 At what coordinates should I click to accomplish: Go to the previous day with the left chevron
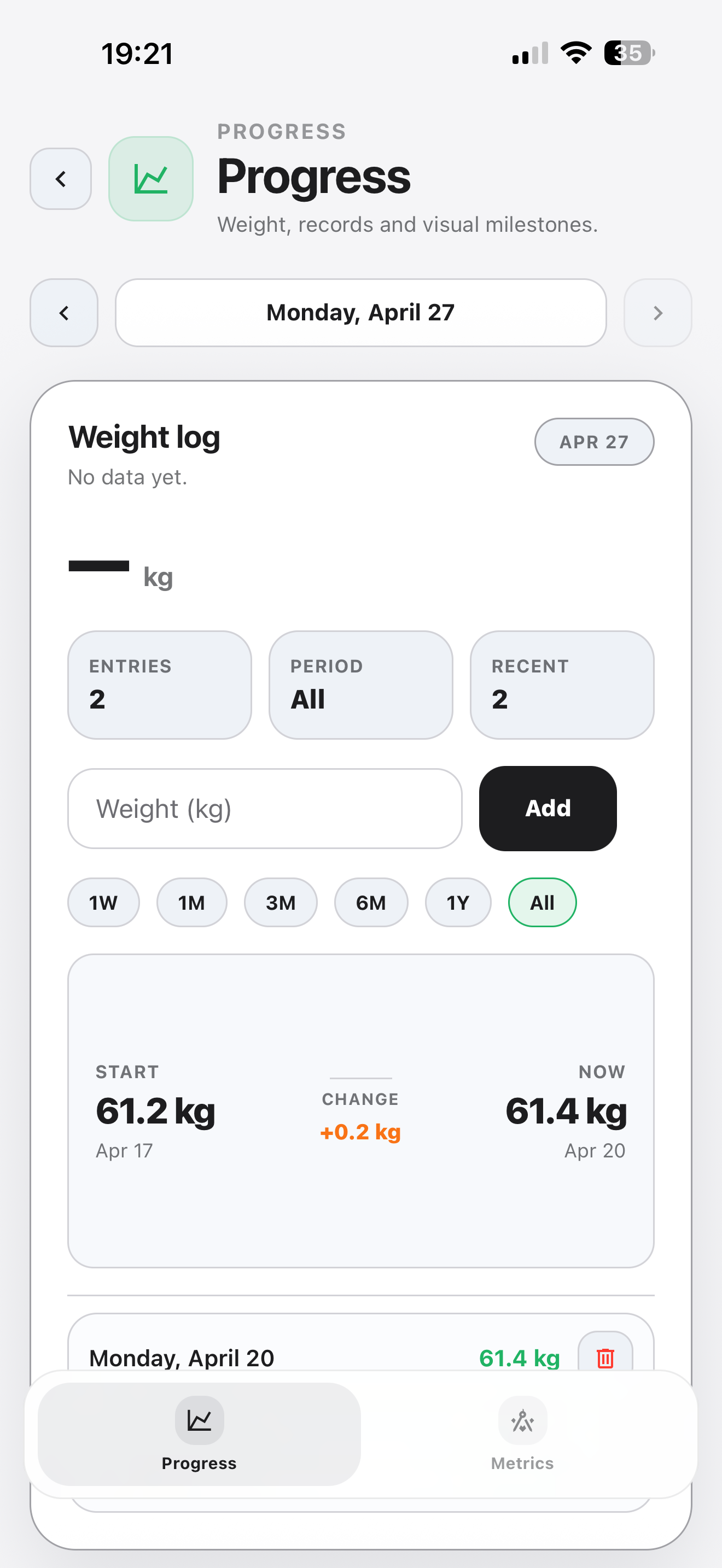tap(63, 313)
